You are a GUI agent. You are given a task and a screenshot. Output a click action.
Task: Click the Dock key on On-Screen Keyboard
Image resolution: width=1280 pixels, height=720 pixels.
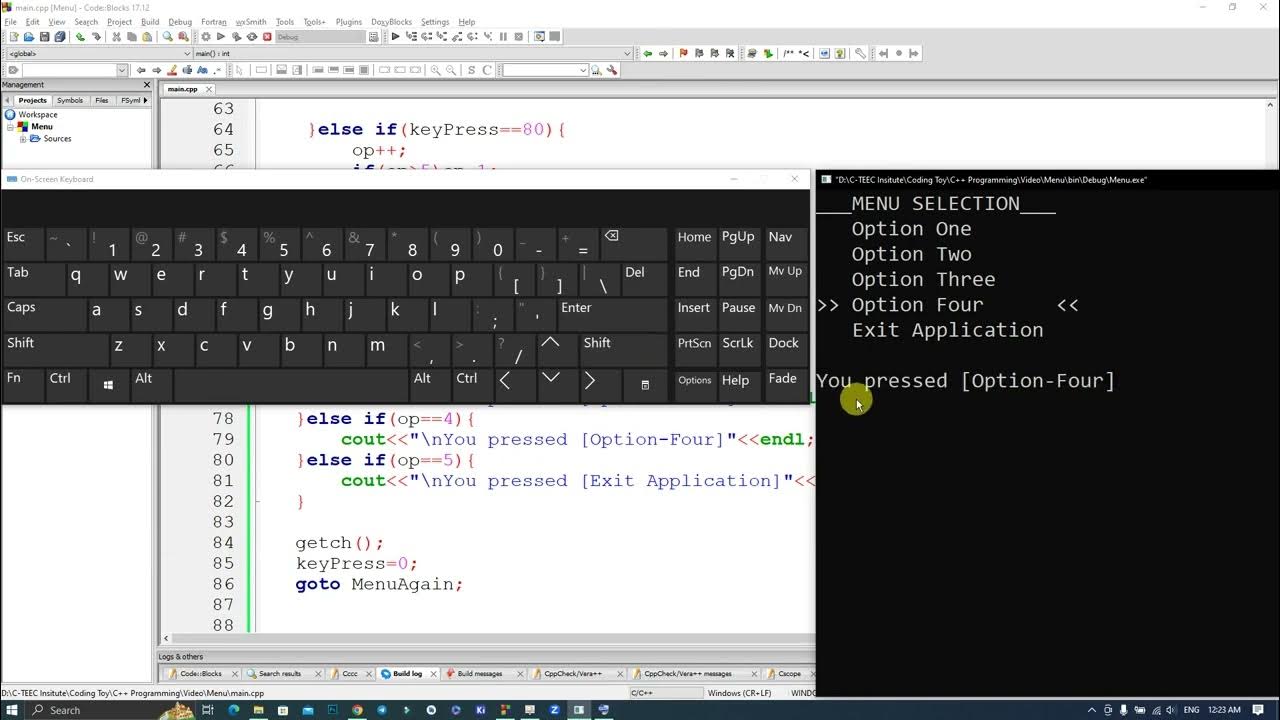783,349
